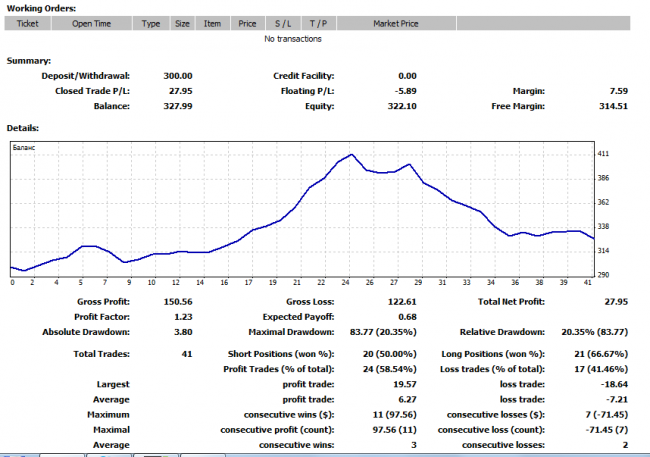Click the balance chart peak near trade 24
650x457 pixels.
click(350, 155)
